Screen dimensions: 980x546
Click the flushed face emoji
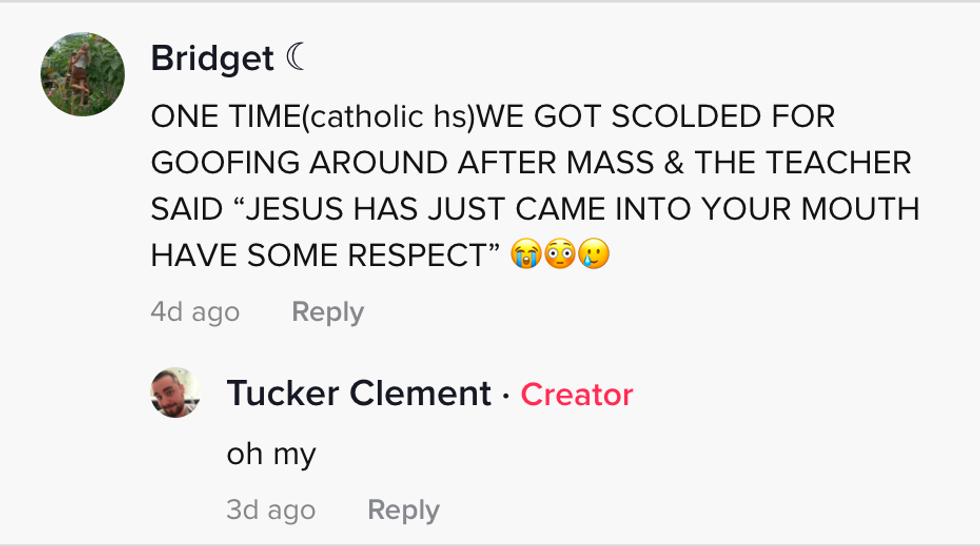coord(559,256)
